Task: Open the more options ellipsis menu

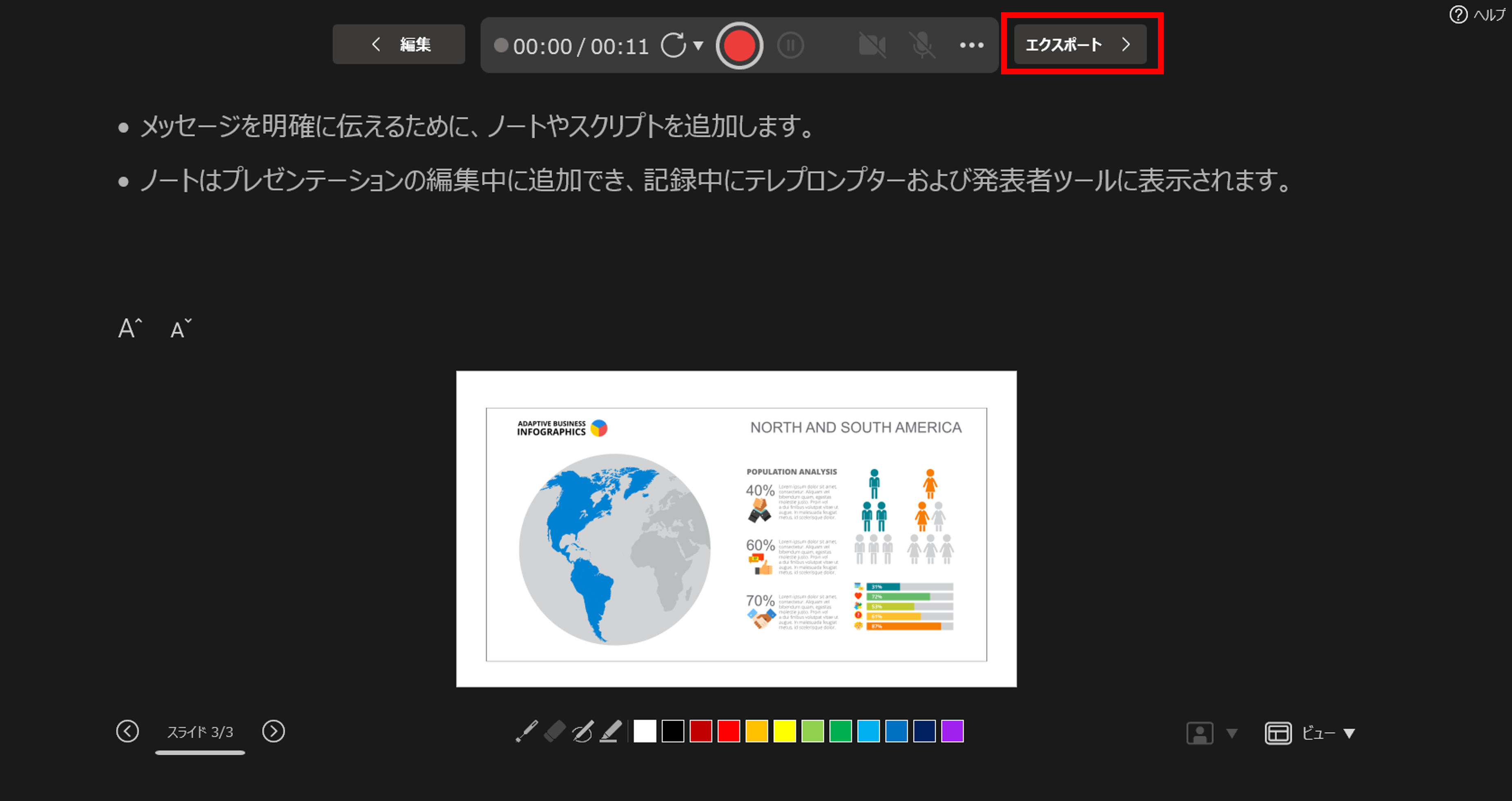Action: click(972, 45)
